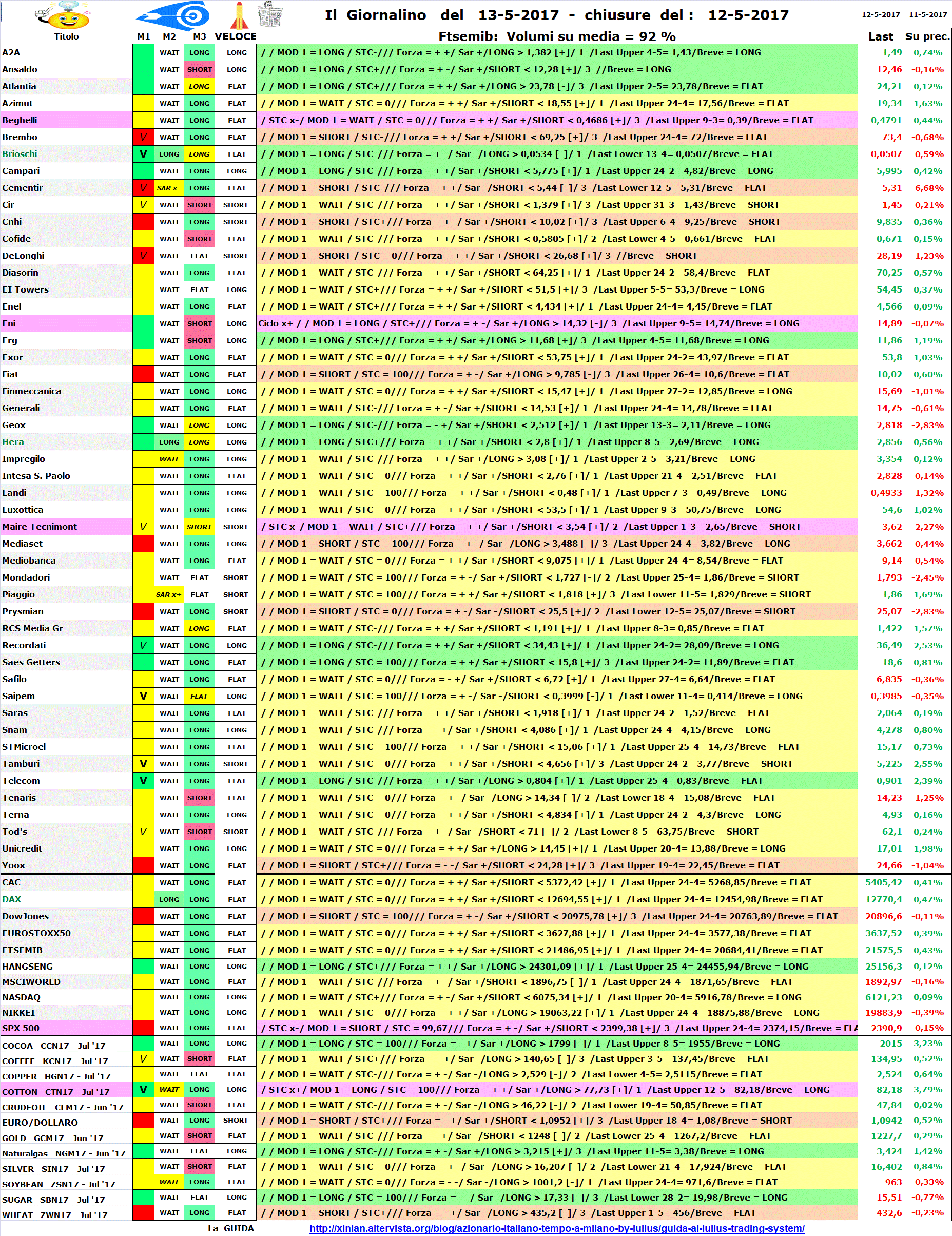This screenshot has width=952, height=1236.
Task: Click the SHORT VELOCE cell for Cnhi
Action: [236, 222]
